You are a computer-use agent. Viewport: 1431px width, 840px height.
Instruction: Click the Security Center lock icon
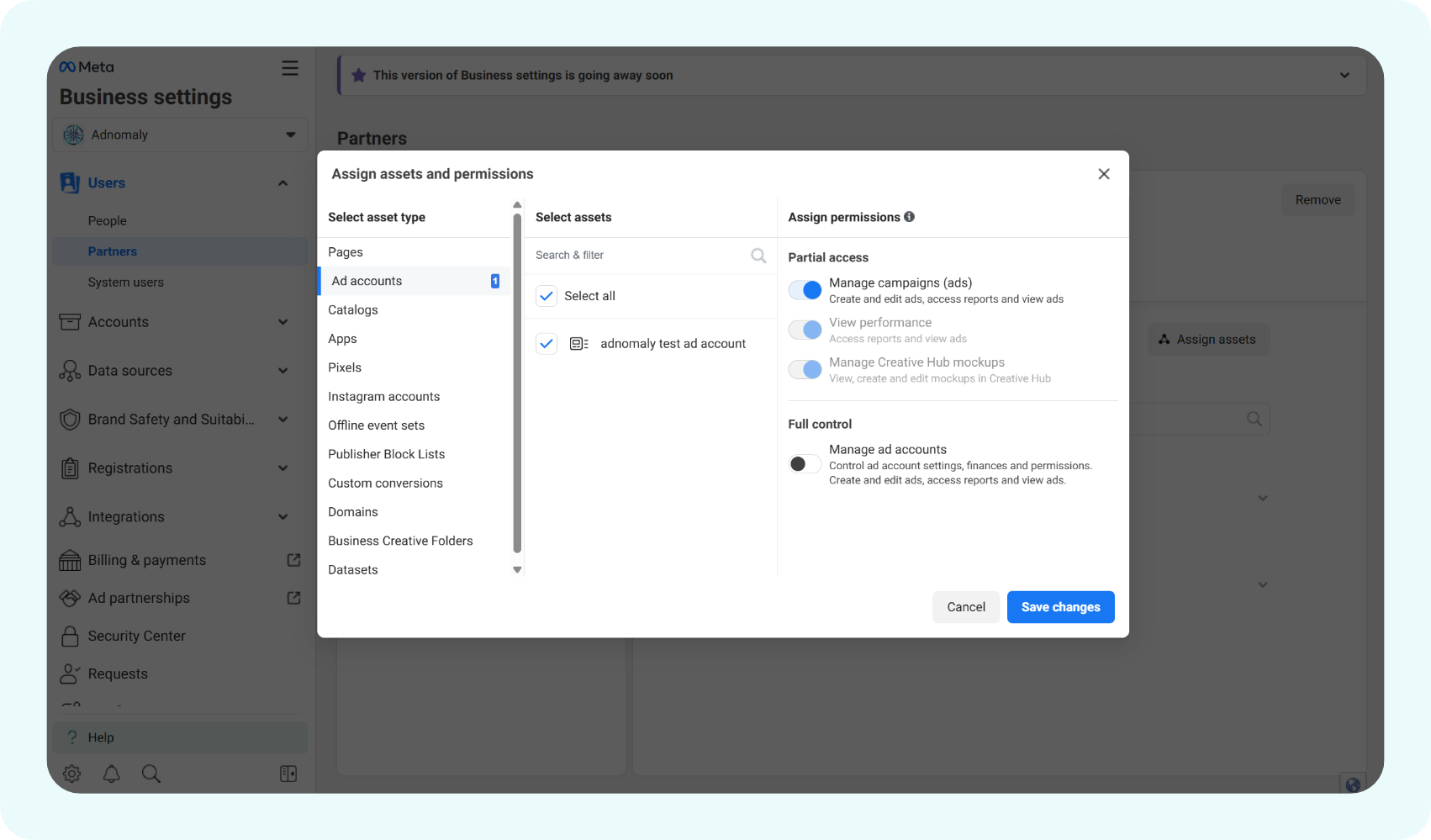[71, 636]
